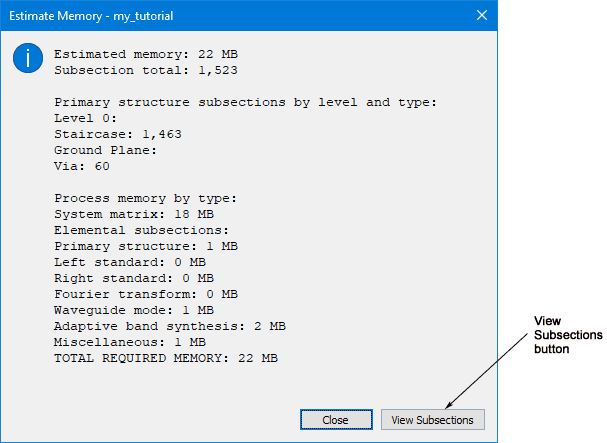
Task: Select the "Subsection total: 1,523" line
Action: click(x=146, y=70)
